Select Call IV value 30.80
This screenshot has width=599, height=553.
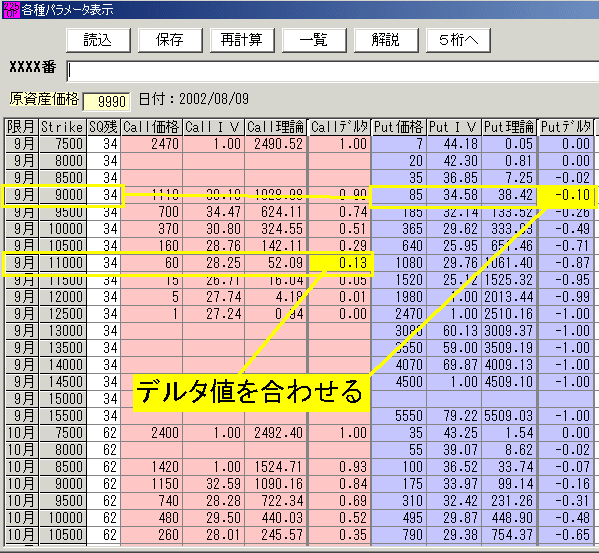click(213, 229)
